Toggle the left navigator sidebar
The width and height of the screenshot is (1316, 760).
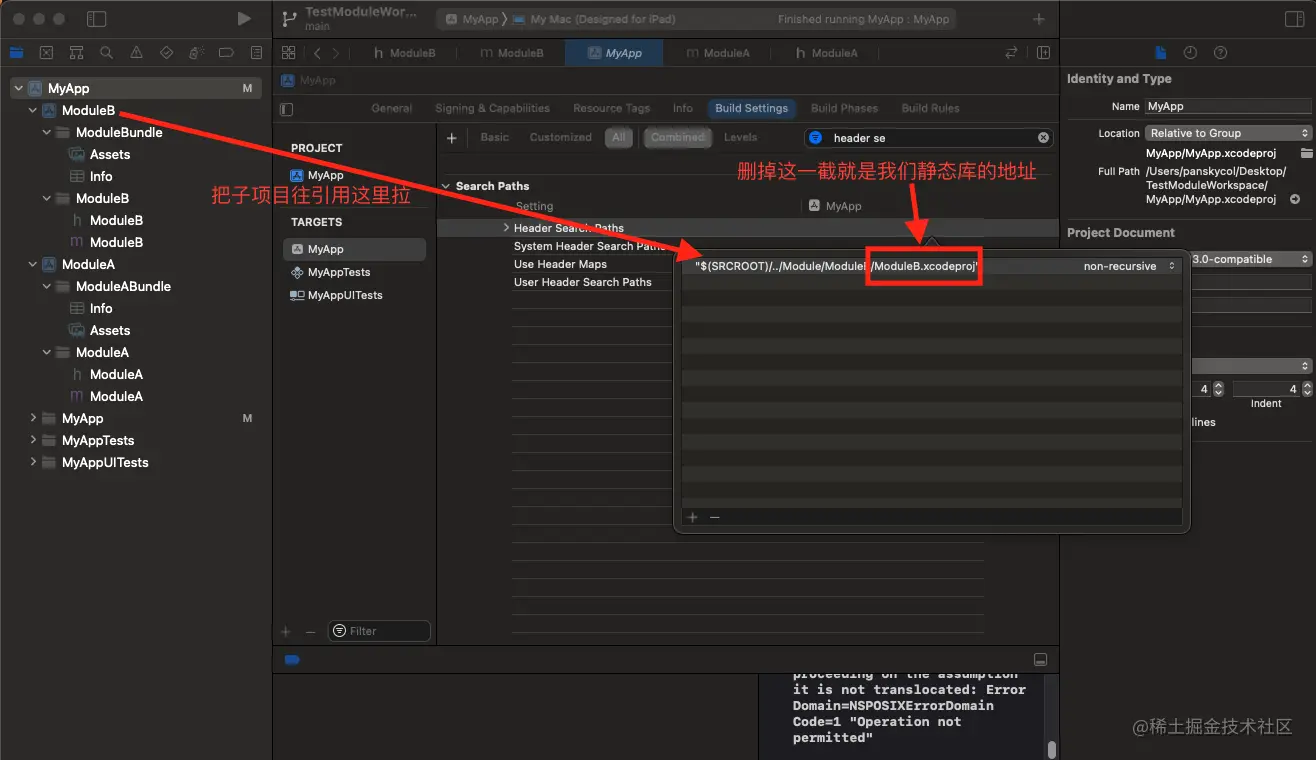(x=96, y=19)
